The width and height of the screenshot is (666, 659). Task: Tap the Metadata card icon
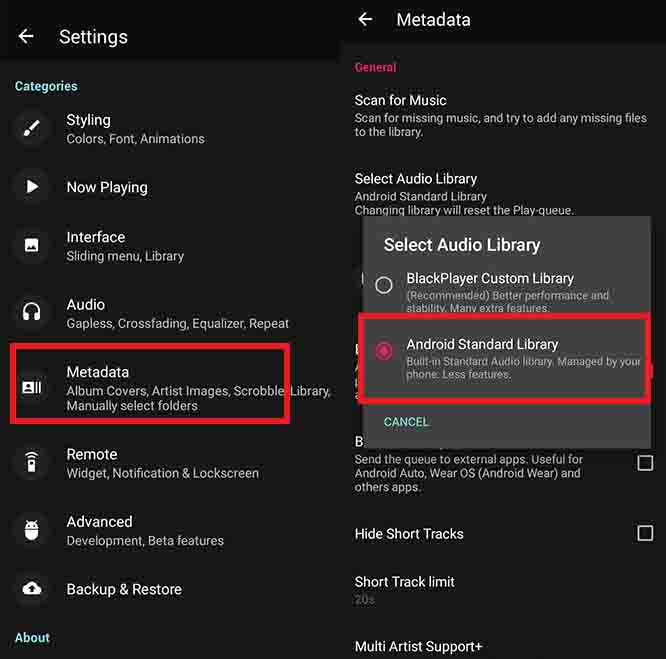tap(32, 387)
